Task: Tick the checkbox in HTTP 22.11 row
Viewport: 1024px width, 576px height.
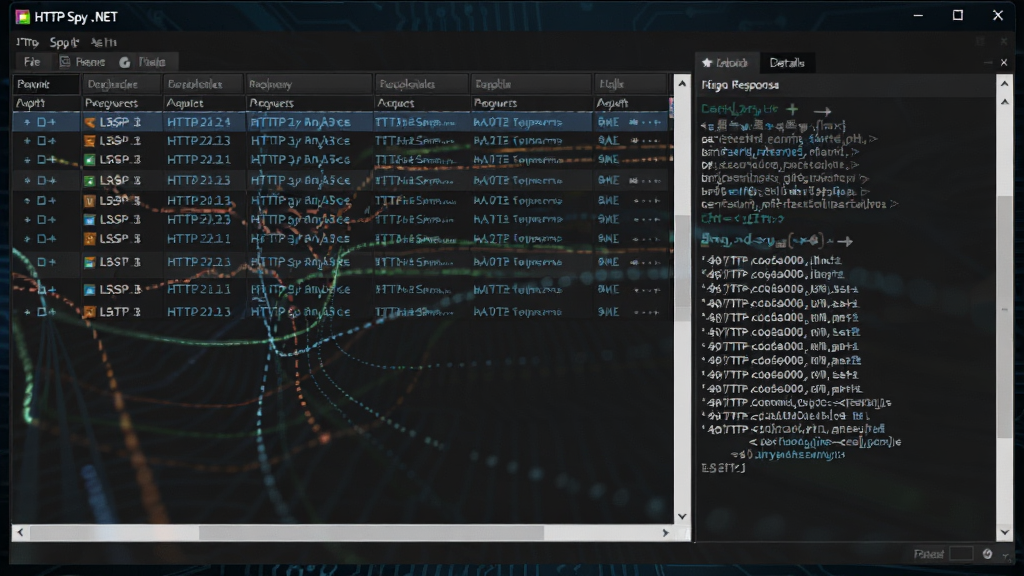Action: click(41, 239)
